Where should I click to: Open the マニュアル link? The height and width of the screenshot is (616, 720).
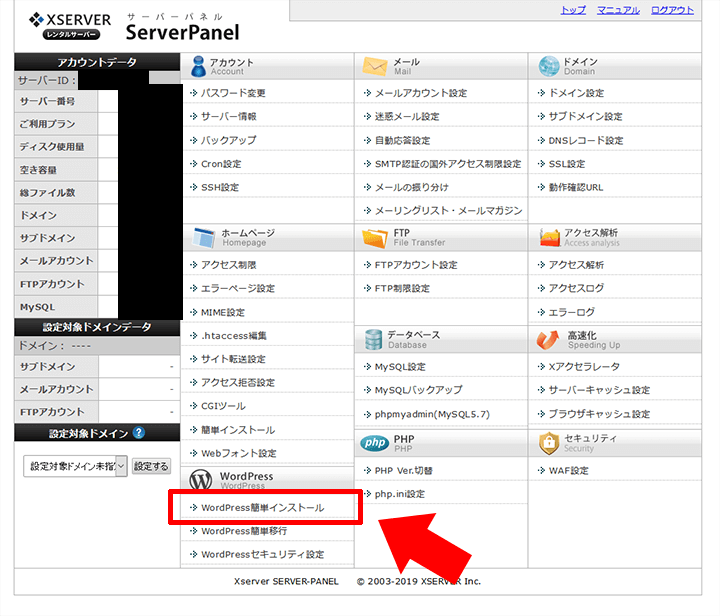[x=618, y=10]
